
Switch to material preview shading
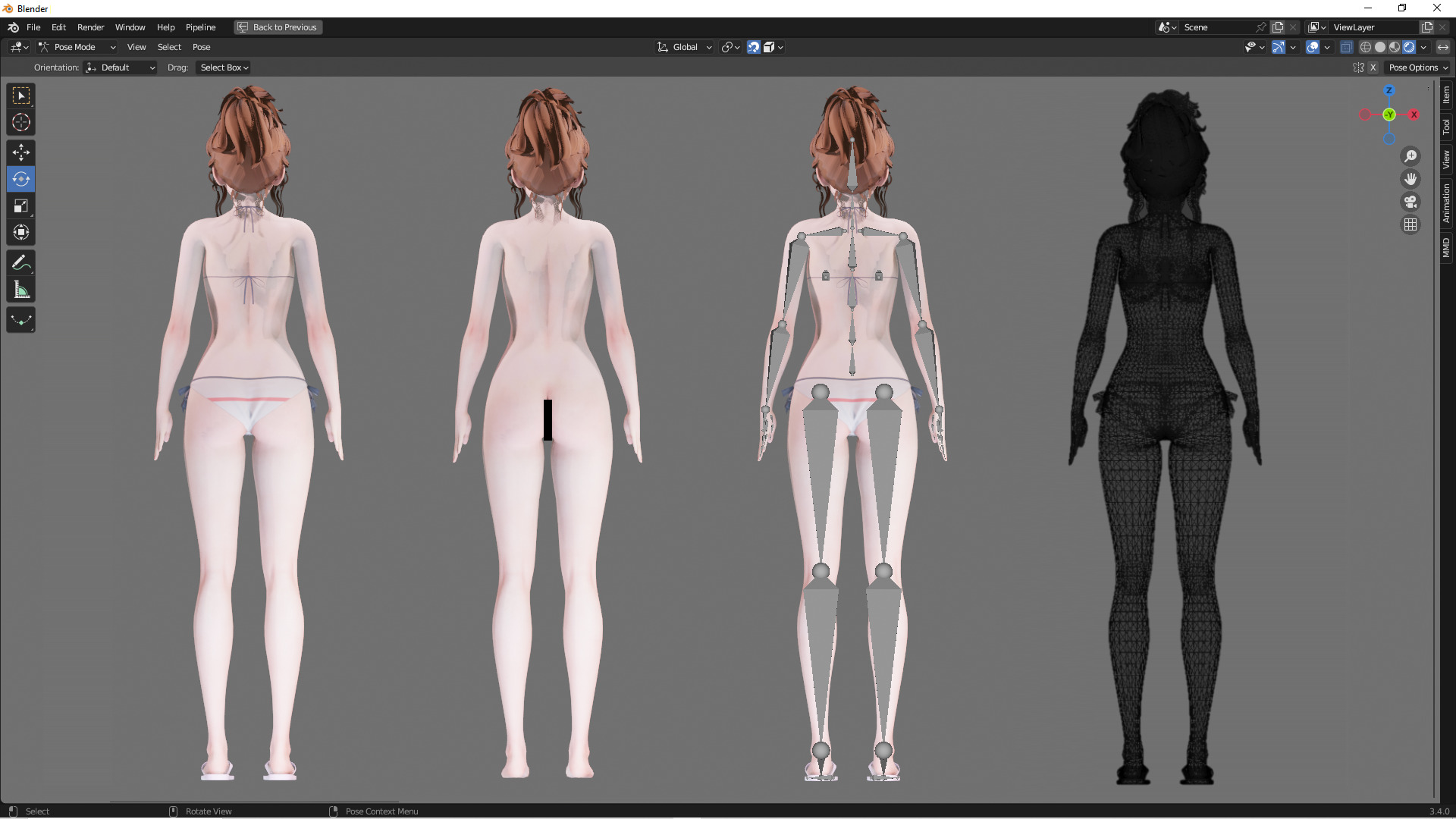[x=1395, y=47]
